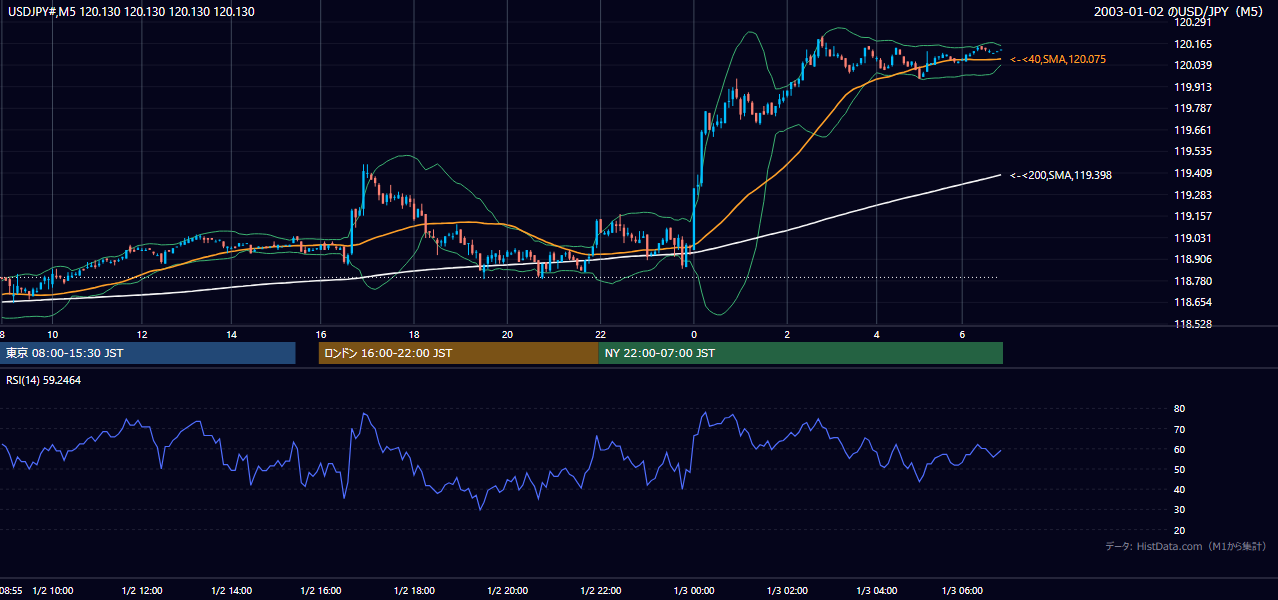Click RSI axis level 80
This screenshot has height=600, width=1278.
1179,409
